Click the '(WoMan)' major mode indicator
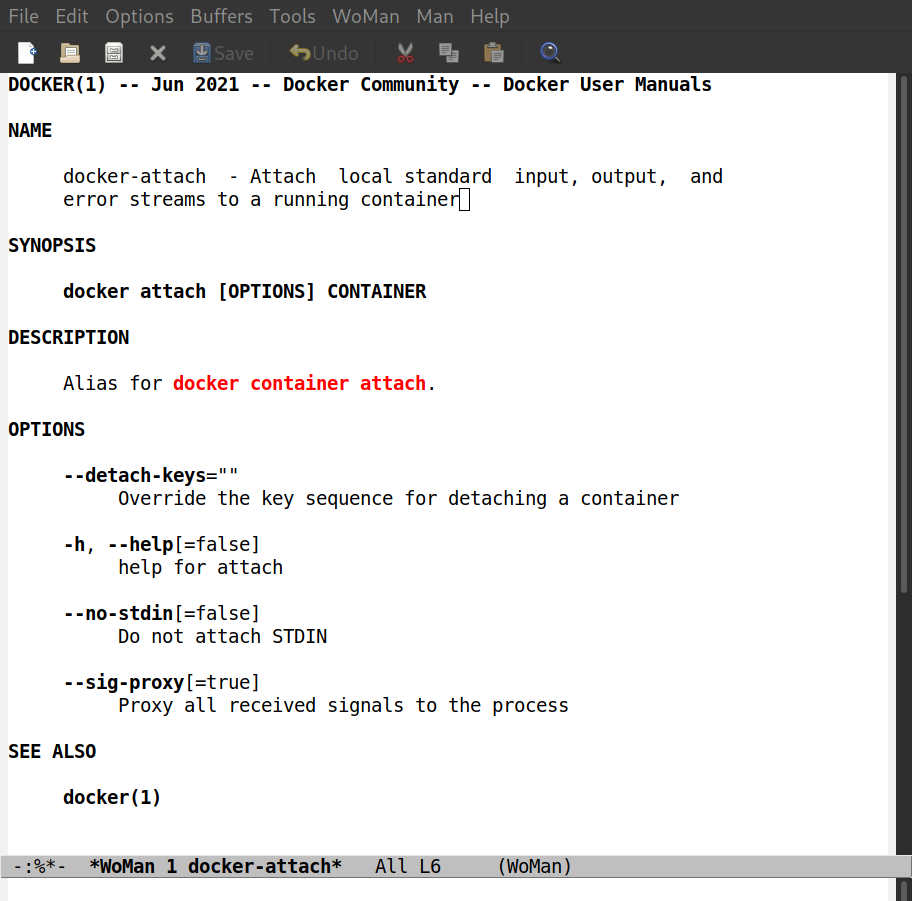This screenshot has width=912, height=901. (x=535, y=867)
